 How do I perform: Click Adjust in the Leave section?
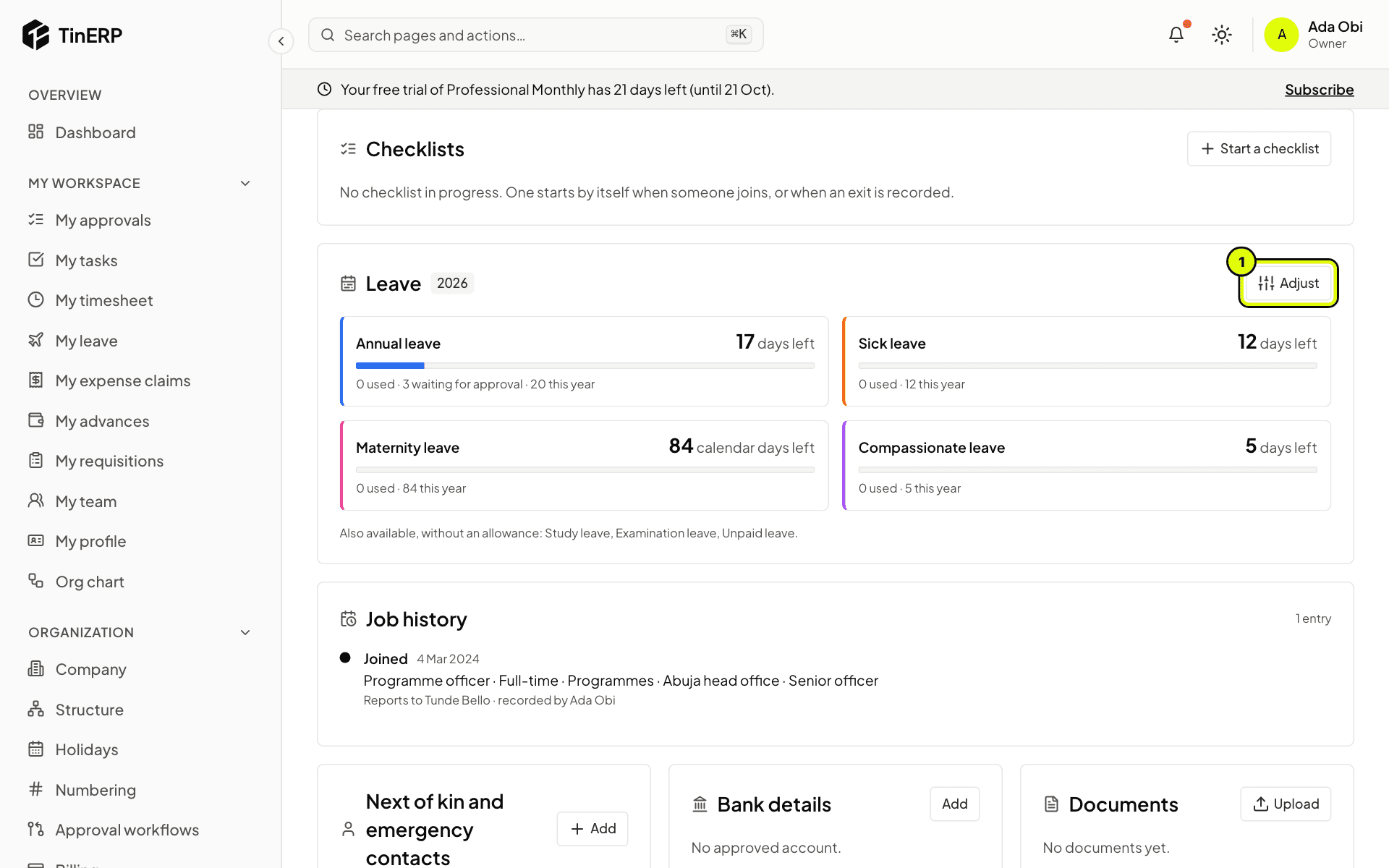click(1288, 284)
